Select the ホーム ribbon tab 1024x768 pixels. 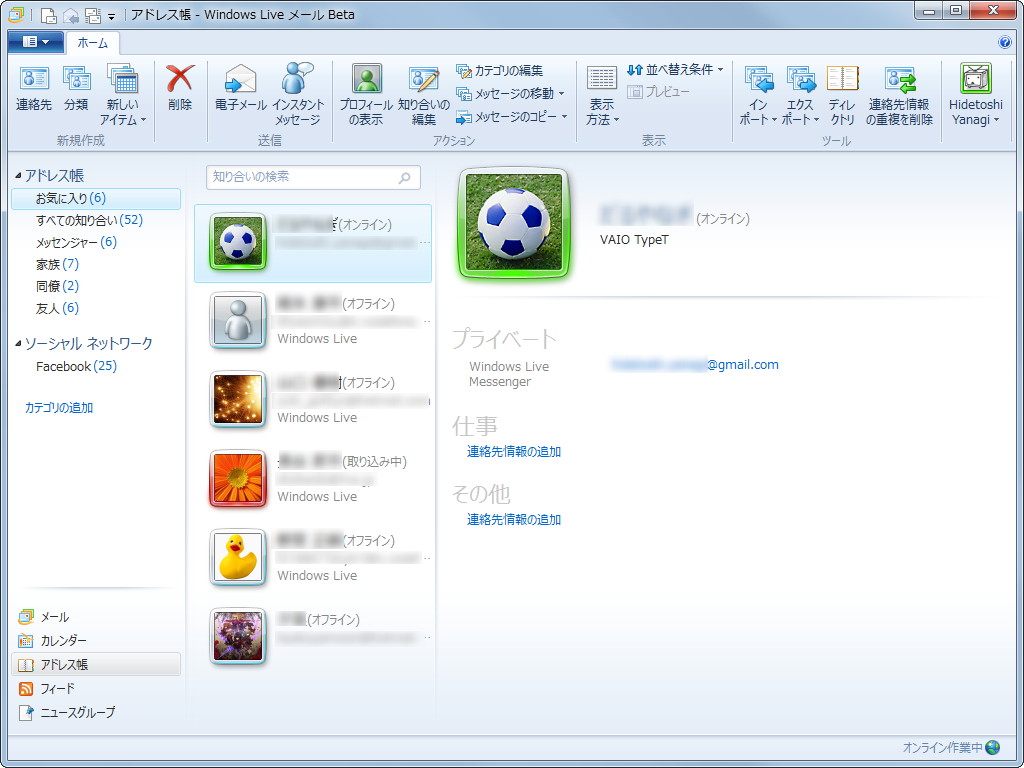click(x=93, y=43)
